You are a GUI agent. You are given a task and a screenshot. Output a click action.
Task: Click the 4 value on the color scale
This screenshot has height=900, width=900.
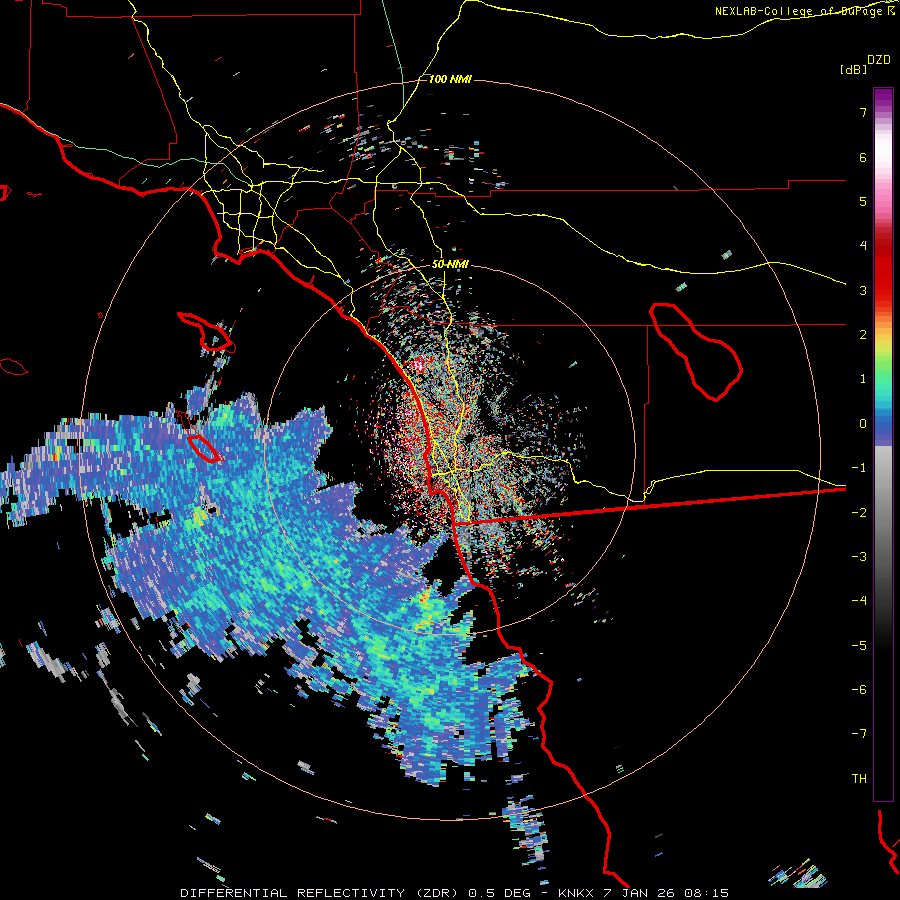pyautogui.click(x=863, y=246)
